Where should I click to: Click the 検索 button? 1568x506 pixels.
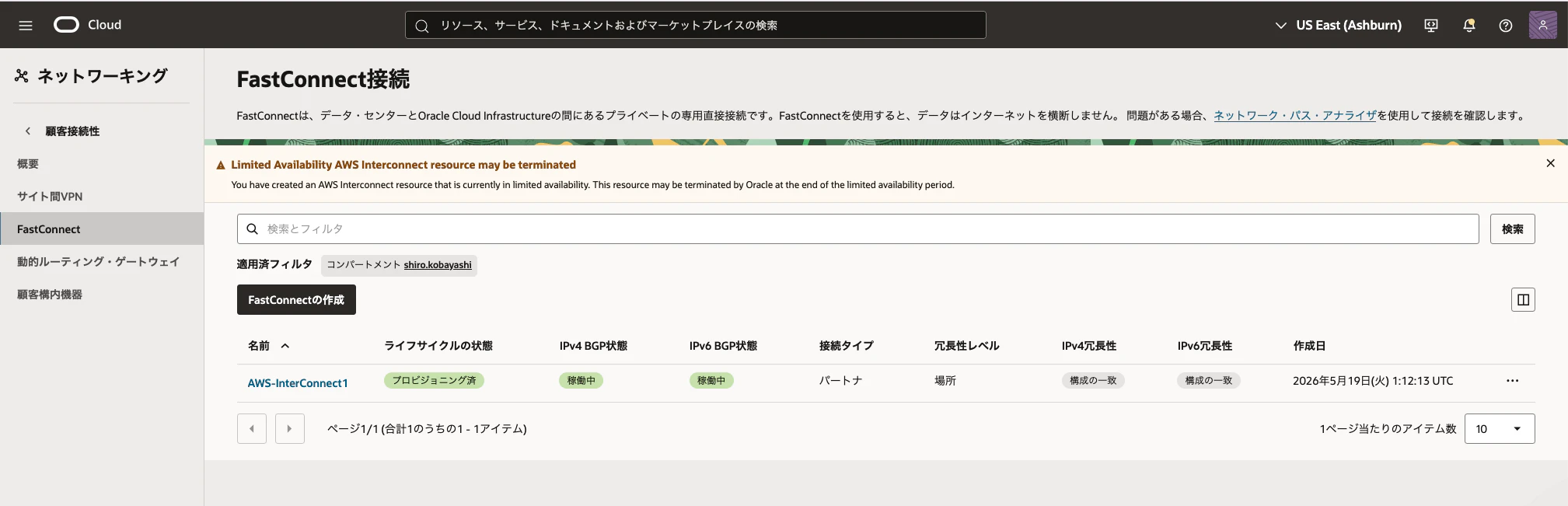pos(1512,229)
